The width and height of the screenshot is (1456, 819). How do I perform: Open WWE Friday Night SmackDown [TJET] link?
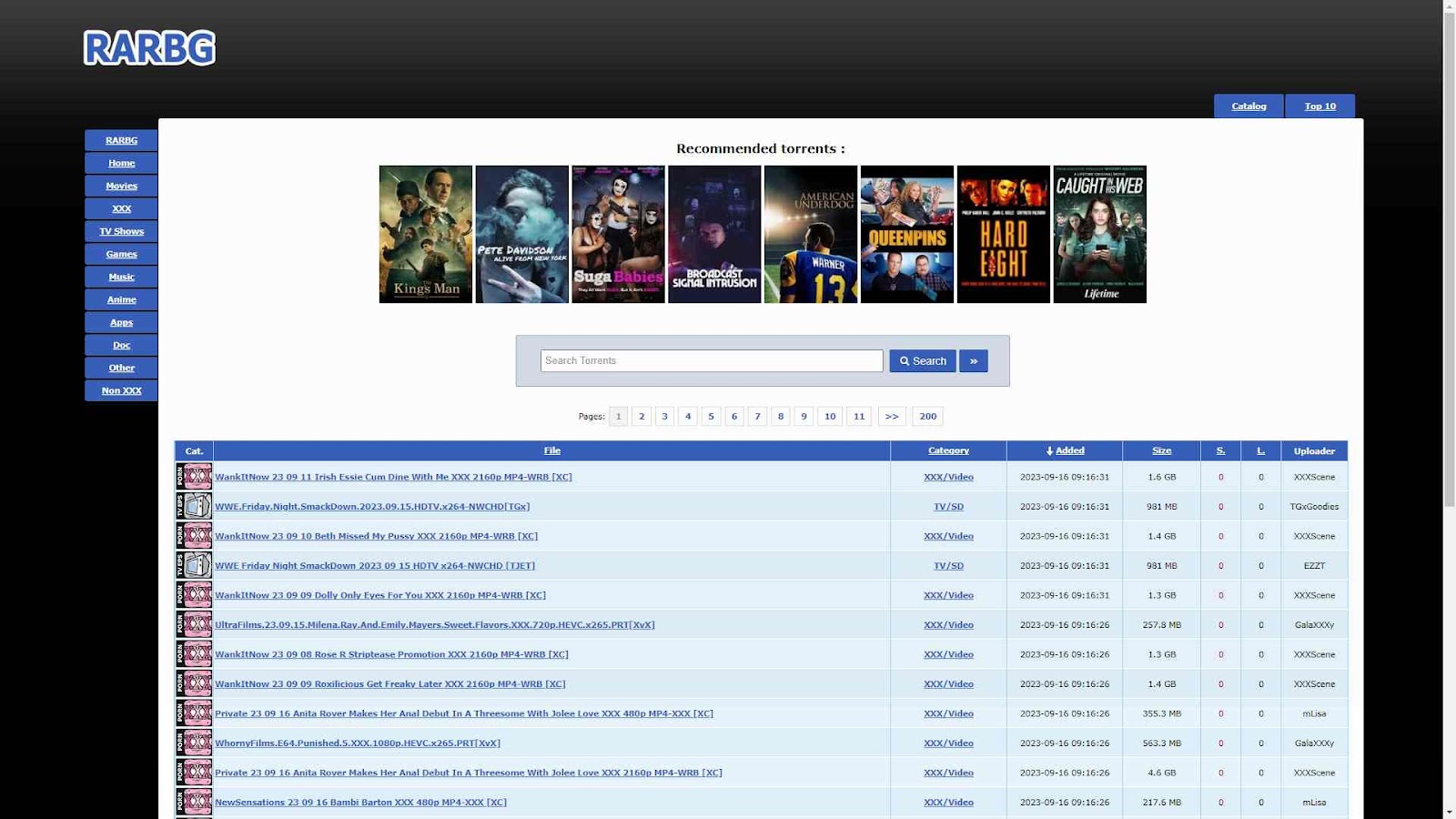click(x=375, y=566)
